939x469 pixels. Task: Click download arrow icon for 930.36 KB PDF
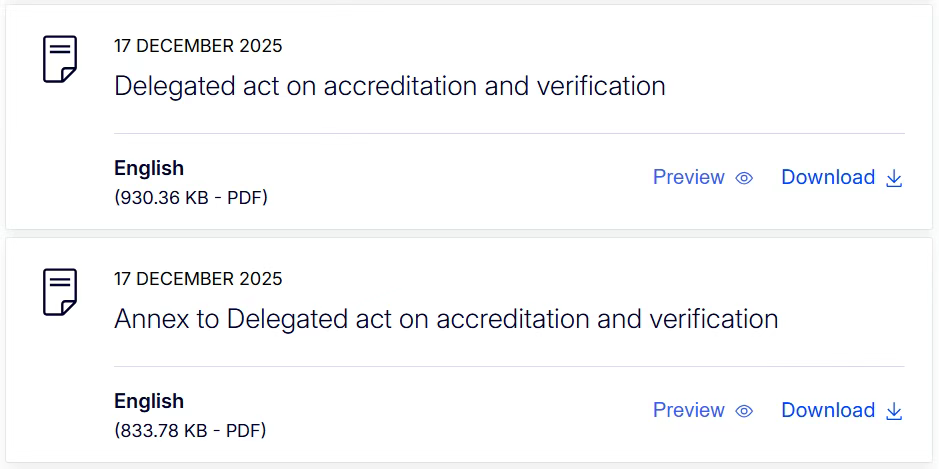click(894, 178)
